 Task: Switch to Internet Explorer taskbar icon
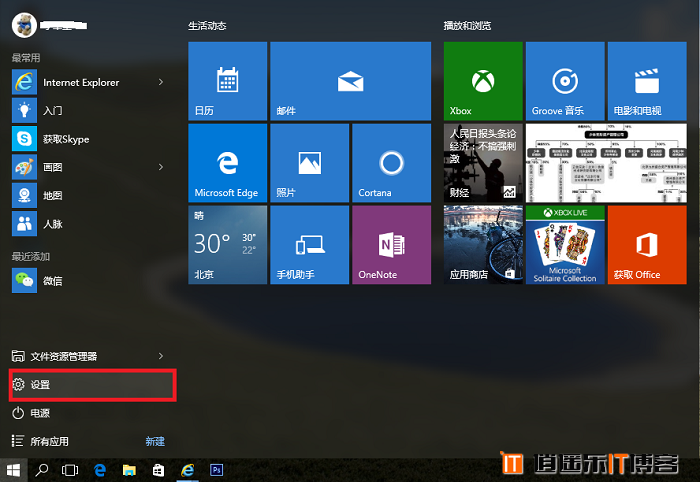(188, 470)
